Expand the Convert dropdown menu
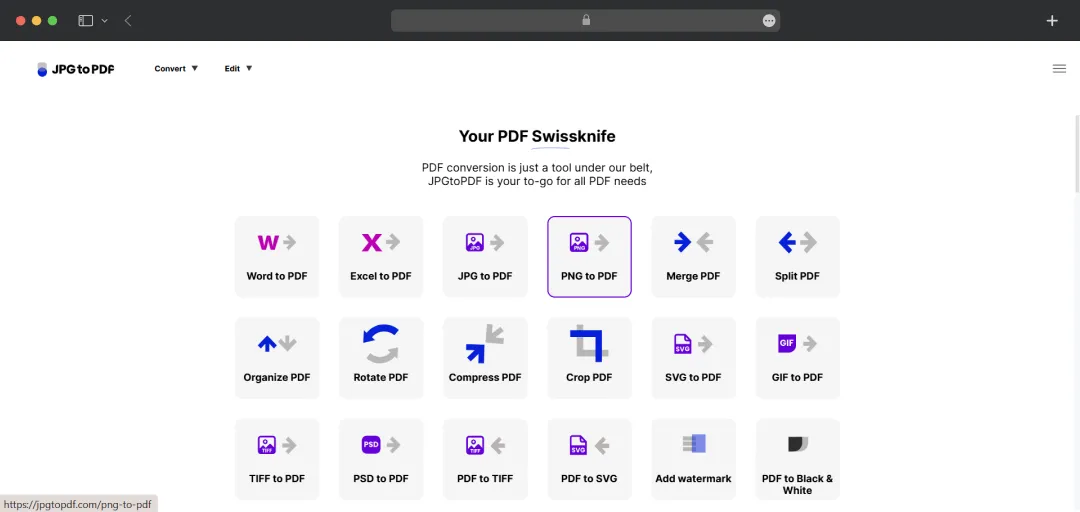This screenshot has height=512, width=1080. 176,69
